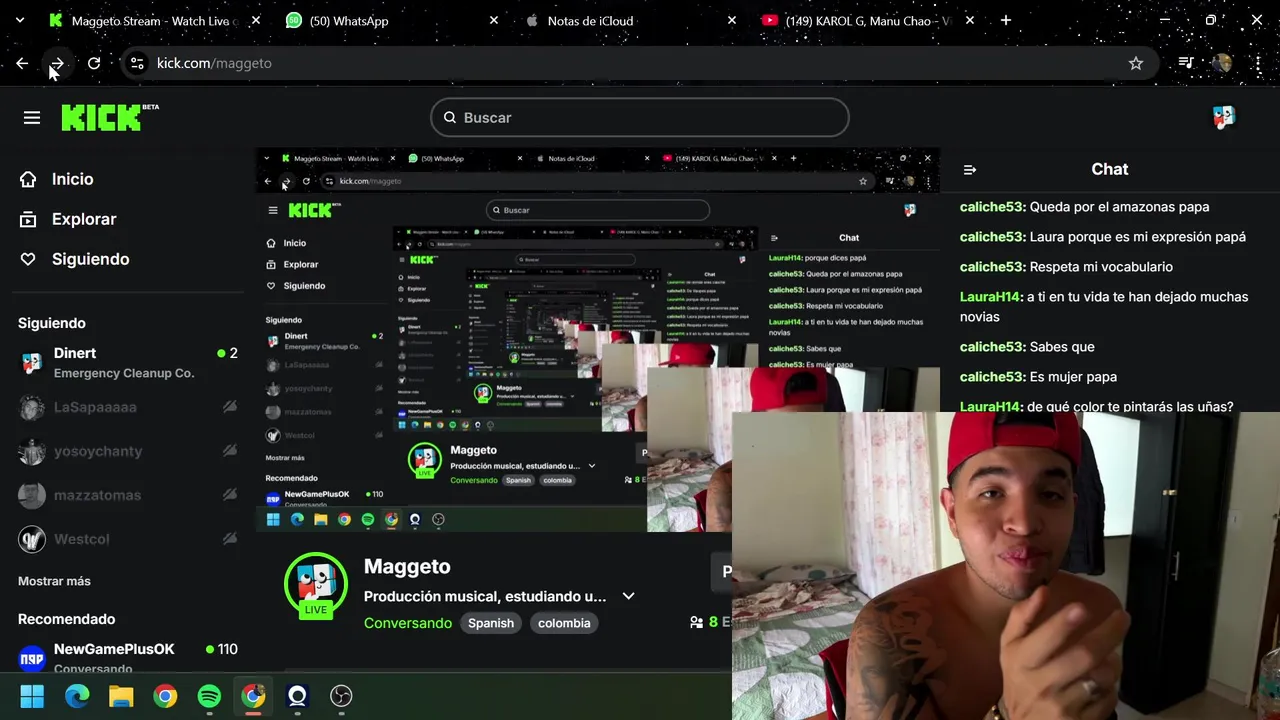Close the WhatsApp tab

tap(494, 20)
